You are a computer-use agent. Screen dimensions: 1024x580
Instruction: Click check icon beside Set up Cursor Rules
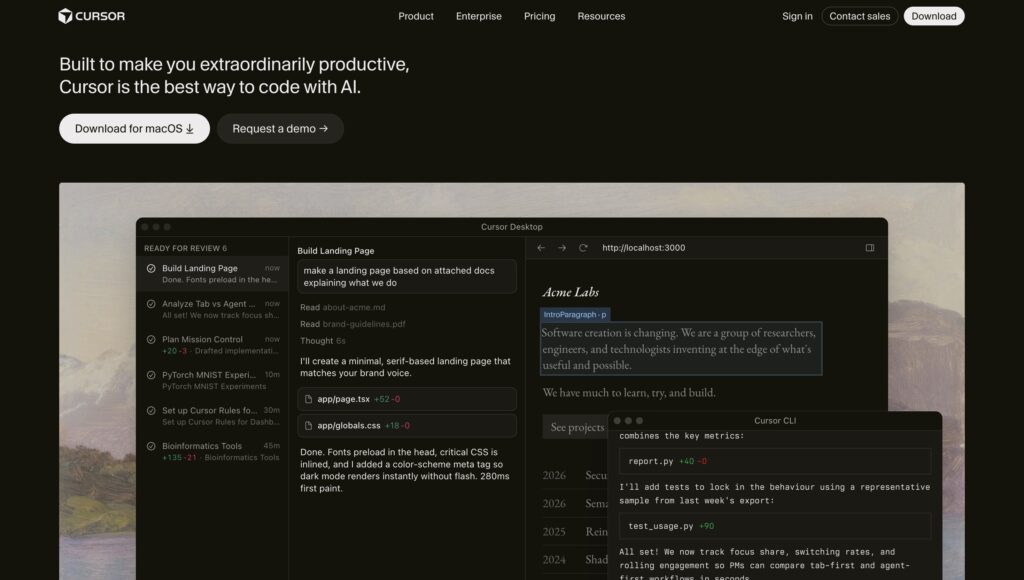[151, 411]
